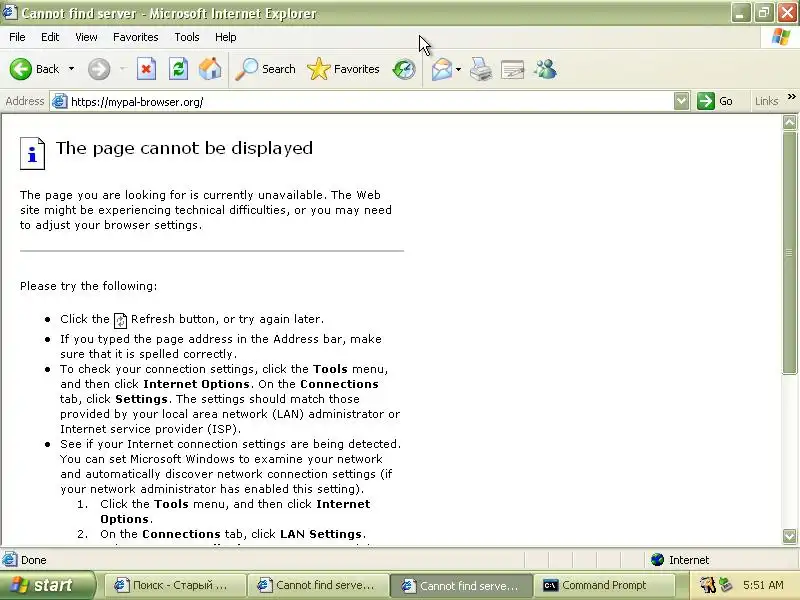
Task: Click the Windows flag logo throbber
Action: click(x=781, y=37)
